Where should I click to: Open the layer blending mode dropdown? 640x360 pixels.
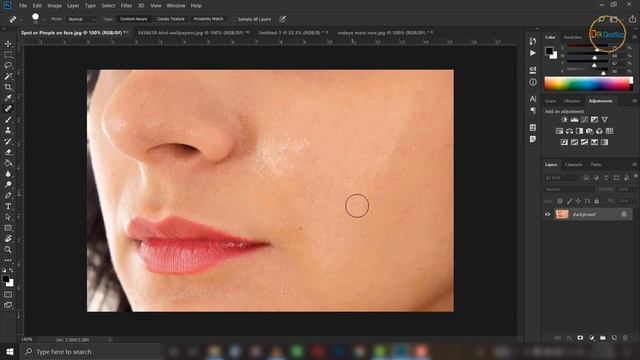coord(569,189)
